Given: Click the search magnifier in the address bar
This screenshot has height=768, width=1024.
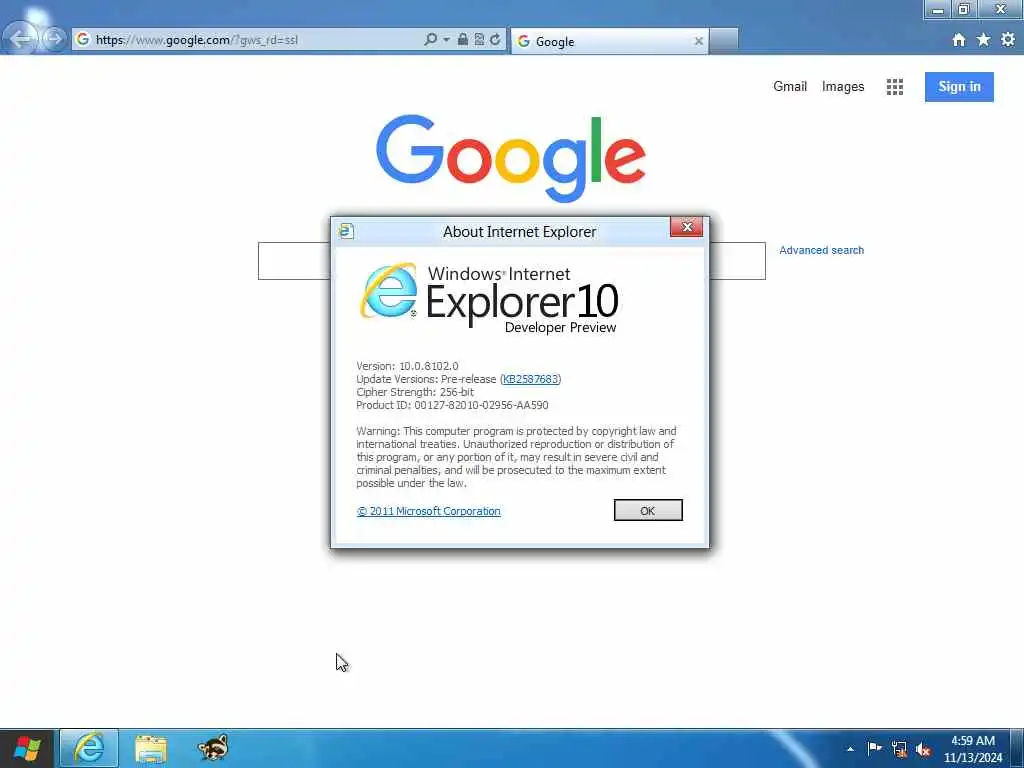Looking at the screenshot, I should (430, 39).
